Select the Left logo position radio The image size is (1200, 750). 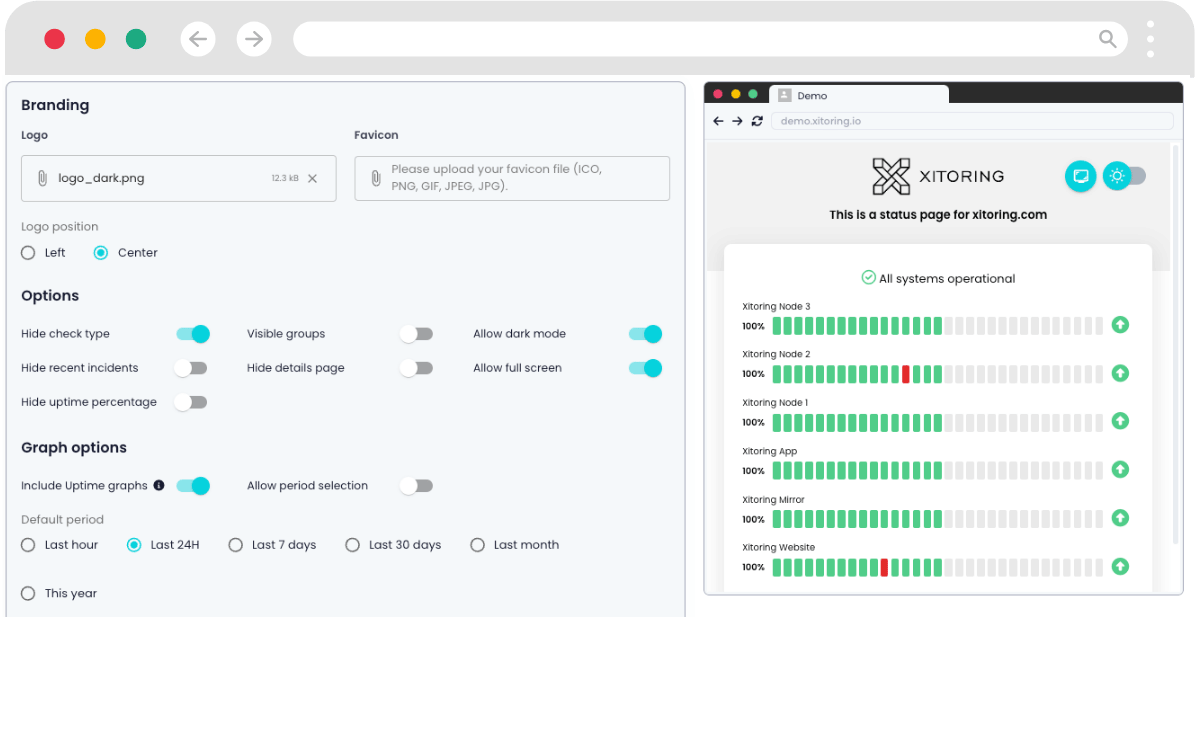pyautogui.click(x=28, y=253)
